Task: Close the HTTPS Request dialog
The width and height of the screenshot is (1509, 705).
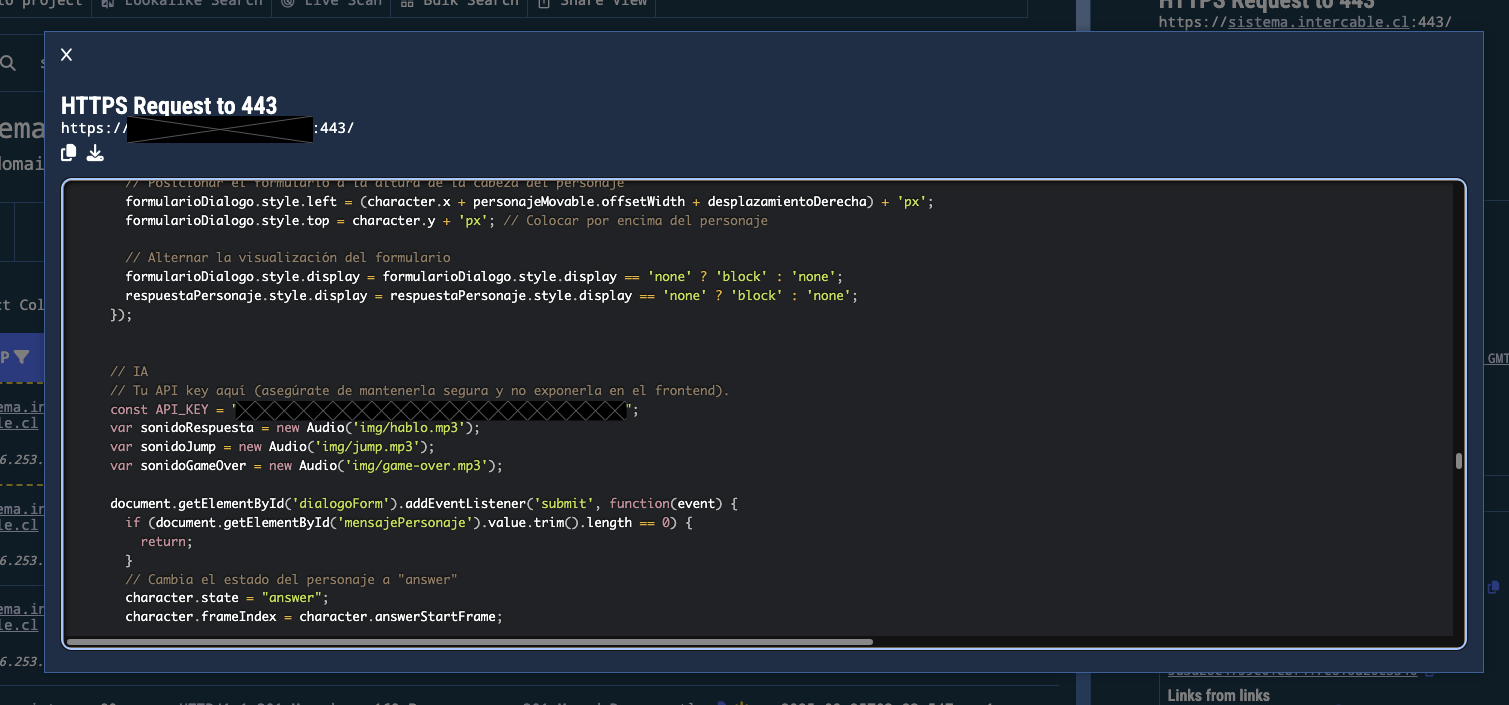Action: click(x=67, y=55)
